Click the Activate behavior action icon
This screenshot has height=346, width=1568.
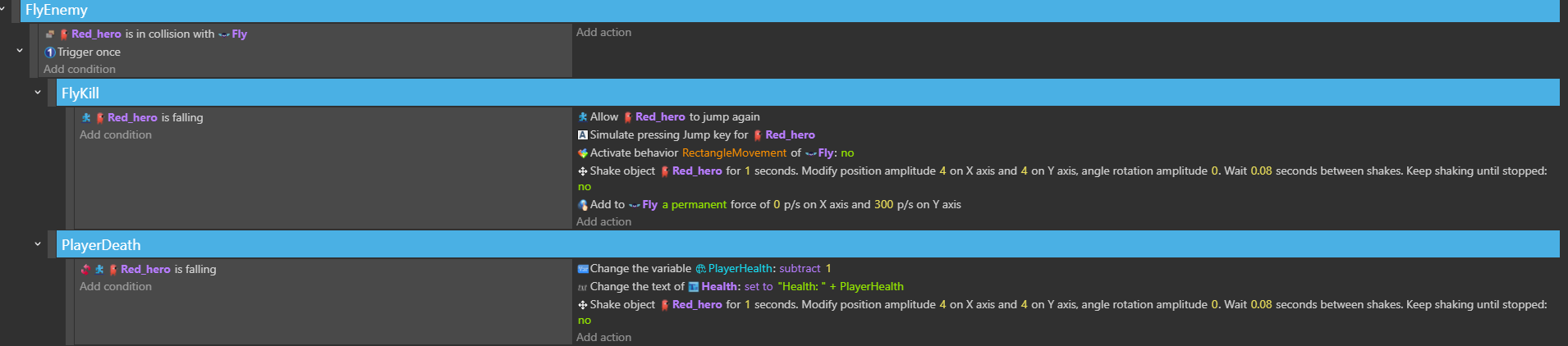(583, 153)
